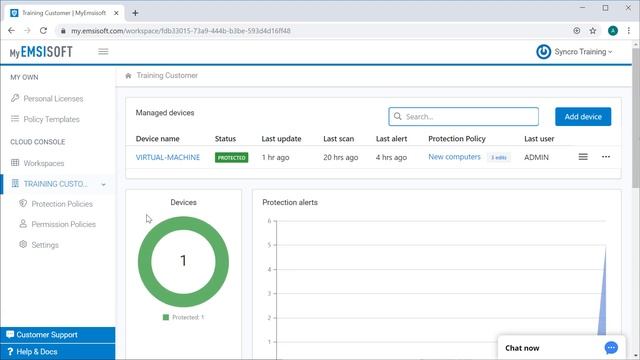Click the address bar URL
Image resolution: width=640 pixels, height=360 pixels.
(181, 31)
